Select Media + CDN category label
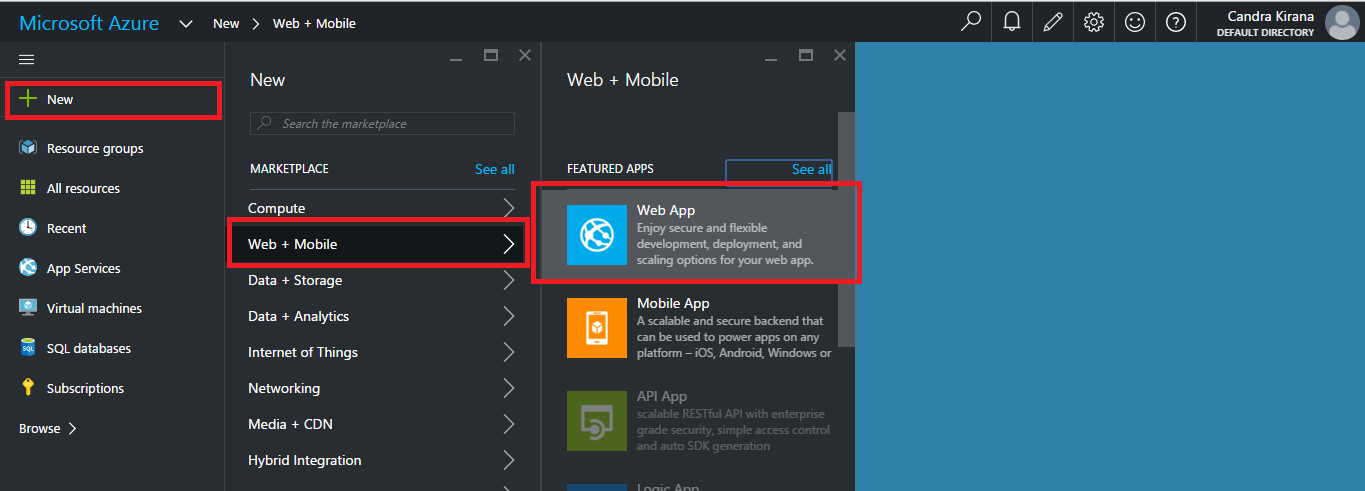Image resolution: width=1365 pixels, height=491 pixels. (290, 424)
